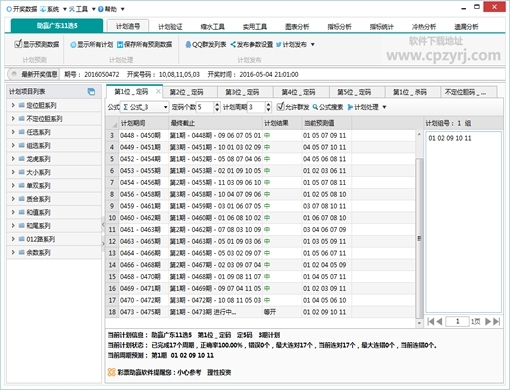Click the 发布参数设置 share icon

click(x=233, y=44)
